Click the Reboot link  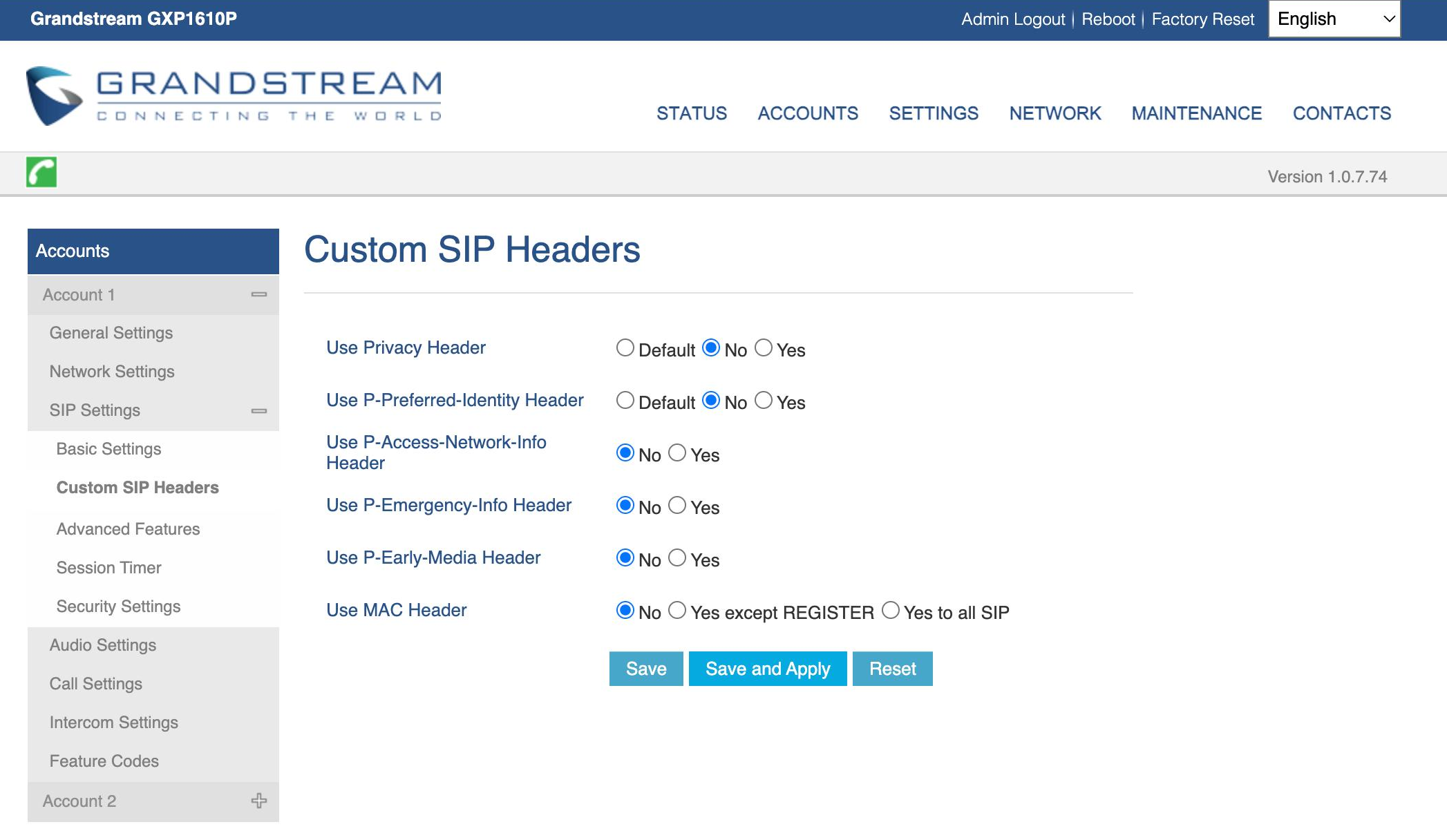point(1108,19)
